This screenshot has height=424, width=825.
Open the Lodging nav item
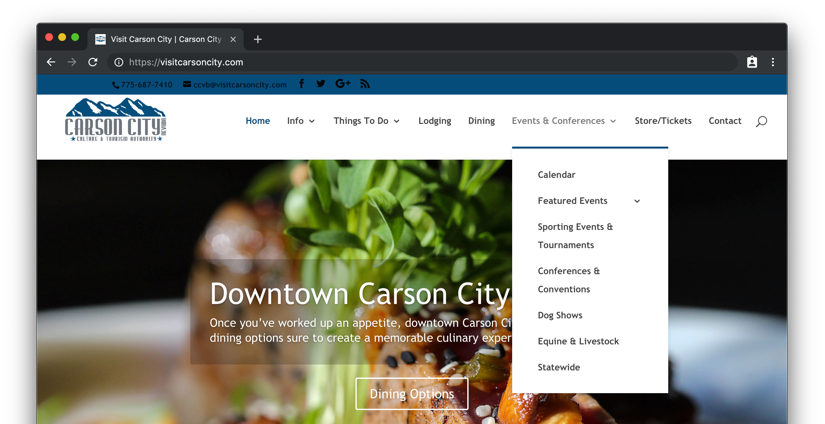pos(435,121)
